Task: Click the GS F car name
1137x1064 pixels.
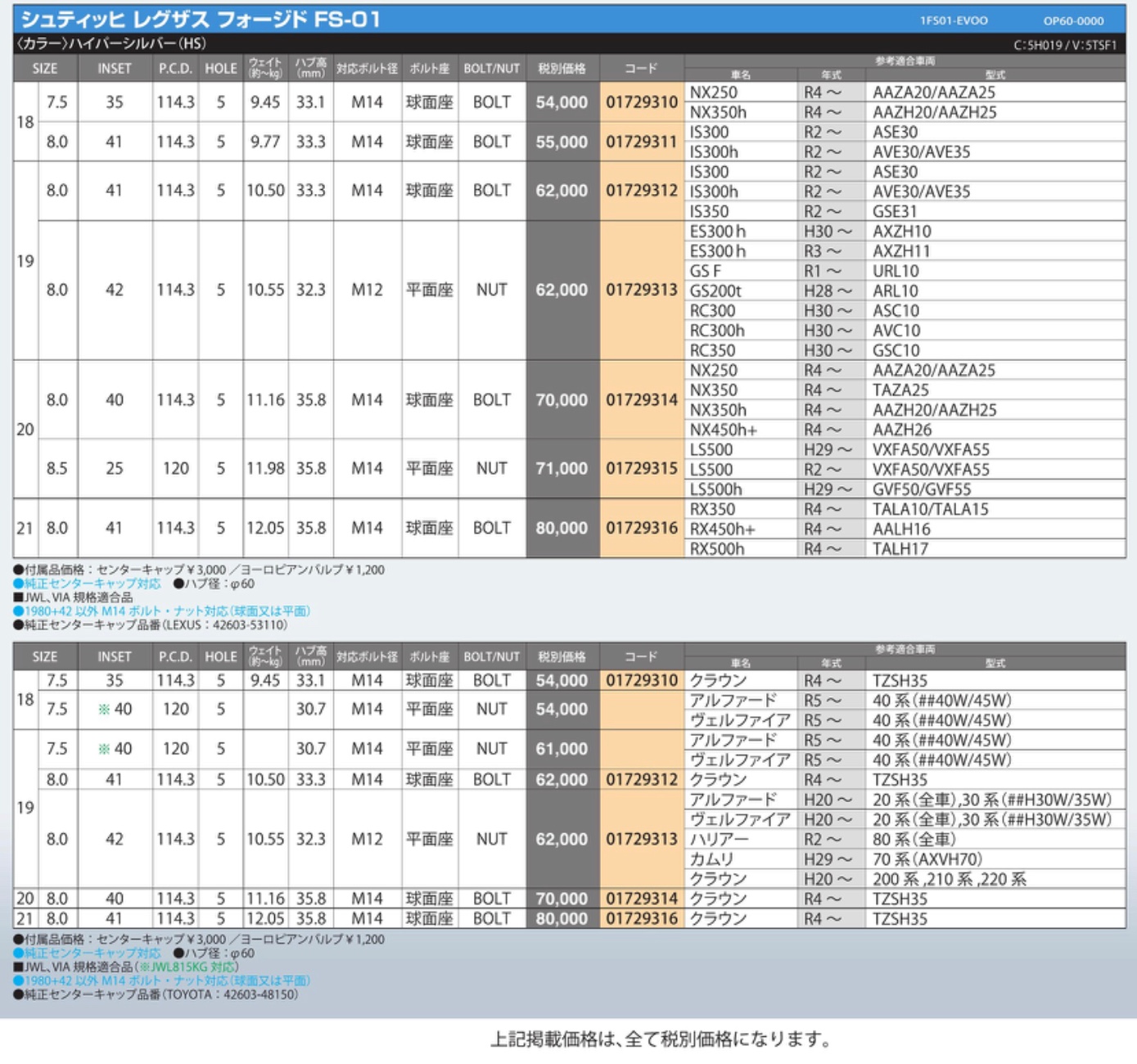Action: pos(706,271)
